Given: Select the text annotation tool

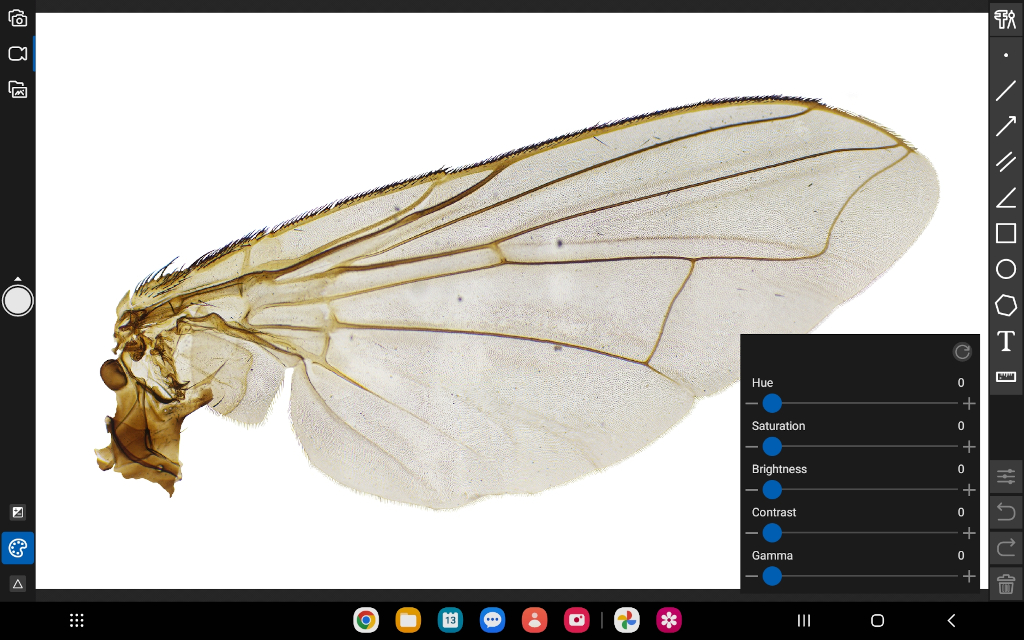Looking at the screenshot, I should 1006,341.
